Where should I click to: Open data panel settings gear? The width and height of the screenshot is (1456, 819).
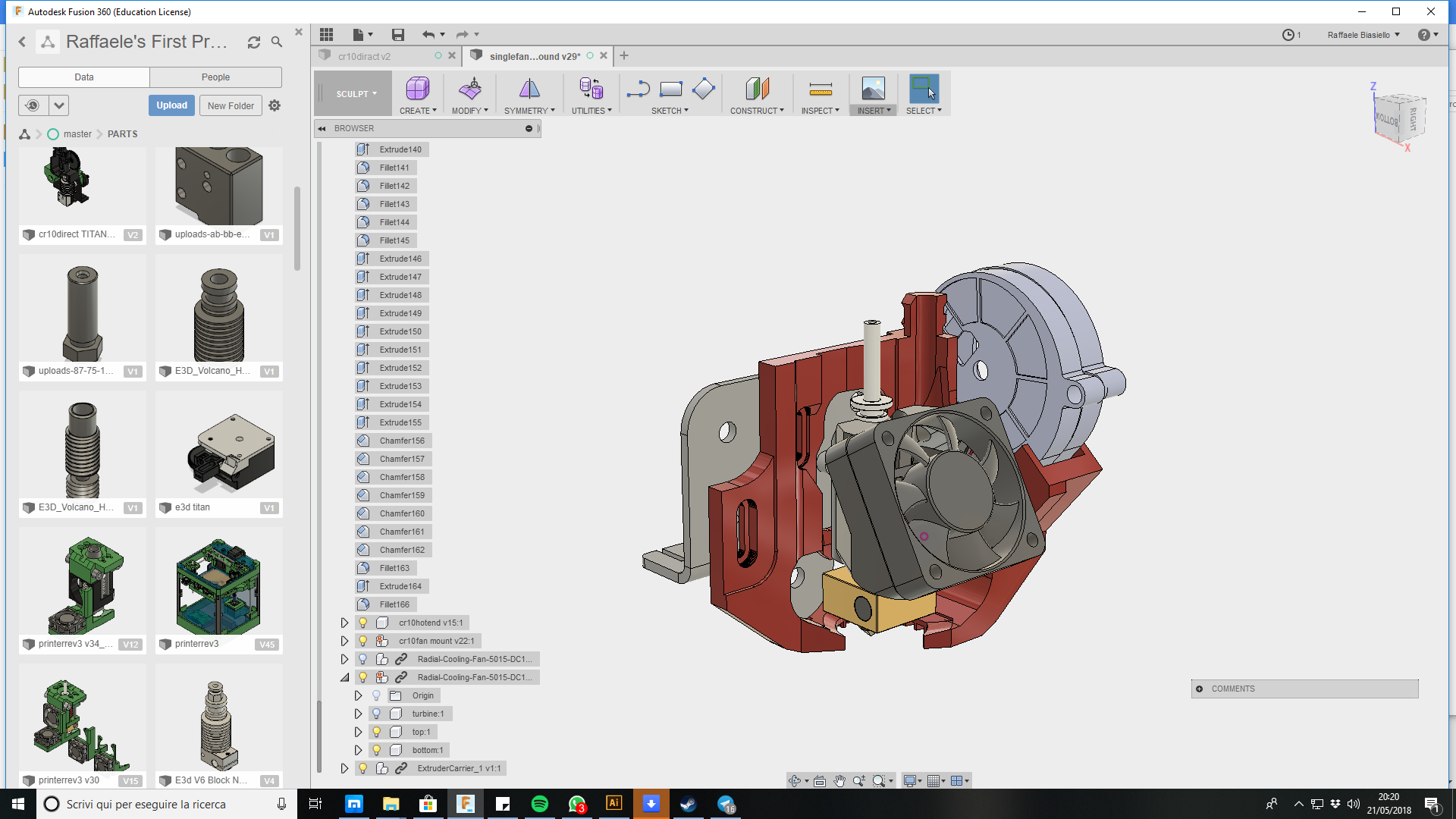275,105
